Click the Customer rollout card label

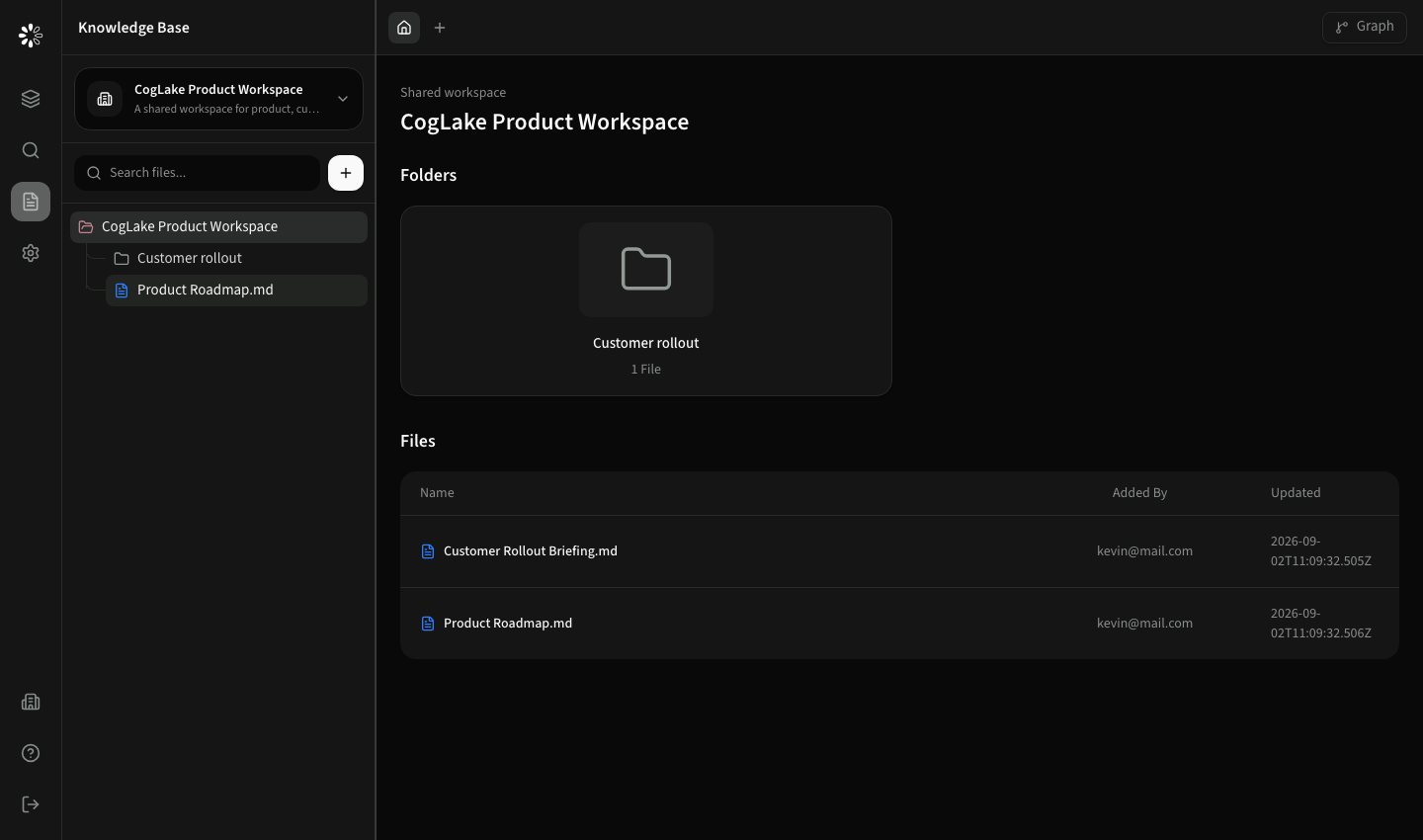coord(646,343)
